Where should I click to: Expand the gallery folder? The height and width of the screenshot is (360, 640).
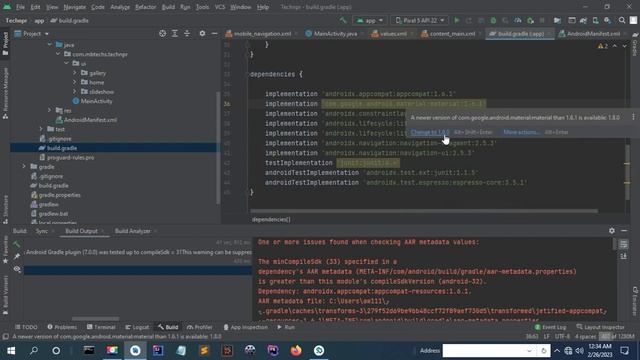coord(75,73)
